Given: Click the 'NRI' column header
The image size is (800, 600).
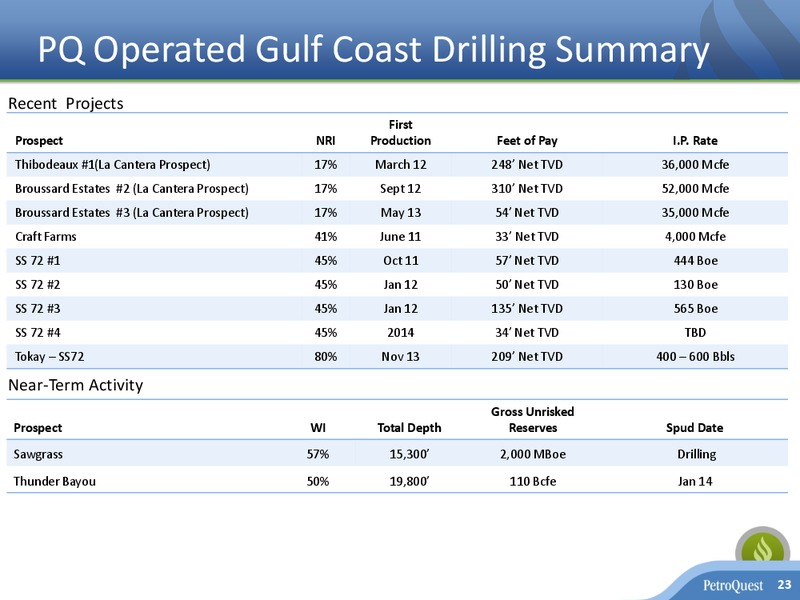Looking at the screenshot, I should point(326,141).
